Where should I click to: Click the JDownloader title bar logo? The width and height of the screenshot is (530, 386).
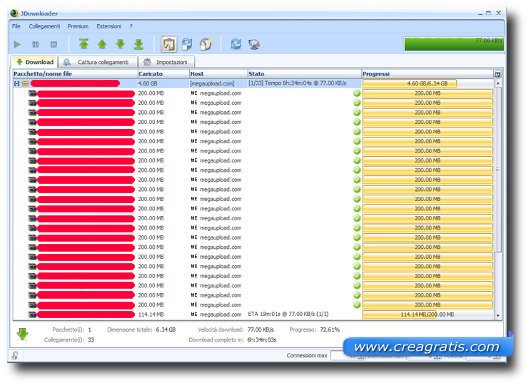14,13
